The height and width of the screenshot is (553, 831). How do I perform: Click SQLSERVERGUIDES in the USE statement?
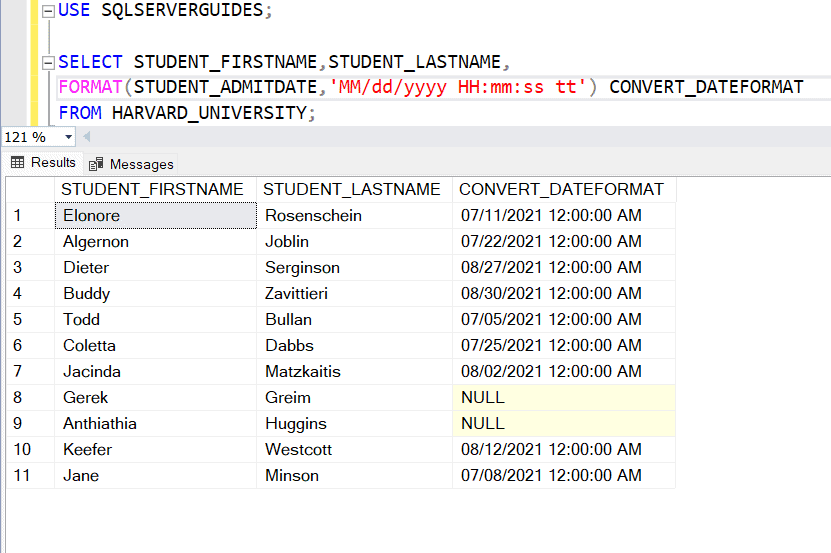182,10
